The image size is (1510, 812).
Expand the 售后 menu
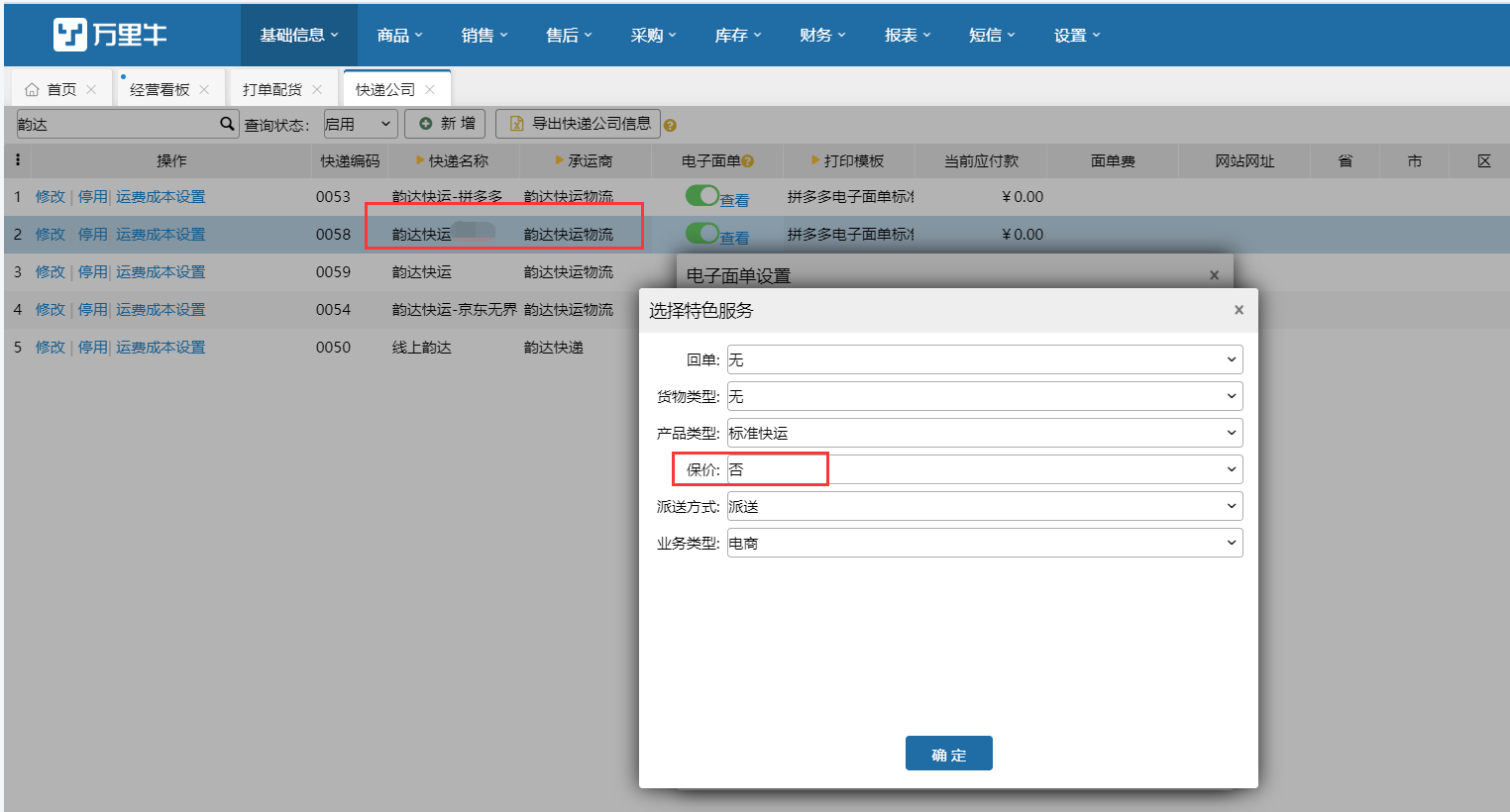[569, 35]
